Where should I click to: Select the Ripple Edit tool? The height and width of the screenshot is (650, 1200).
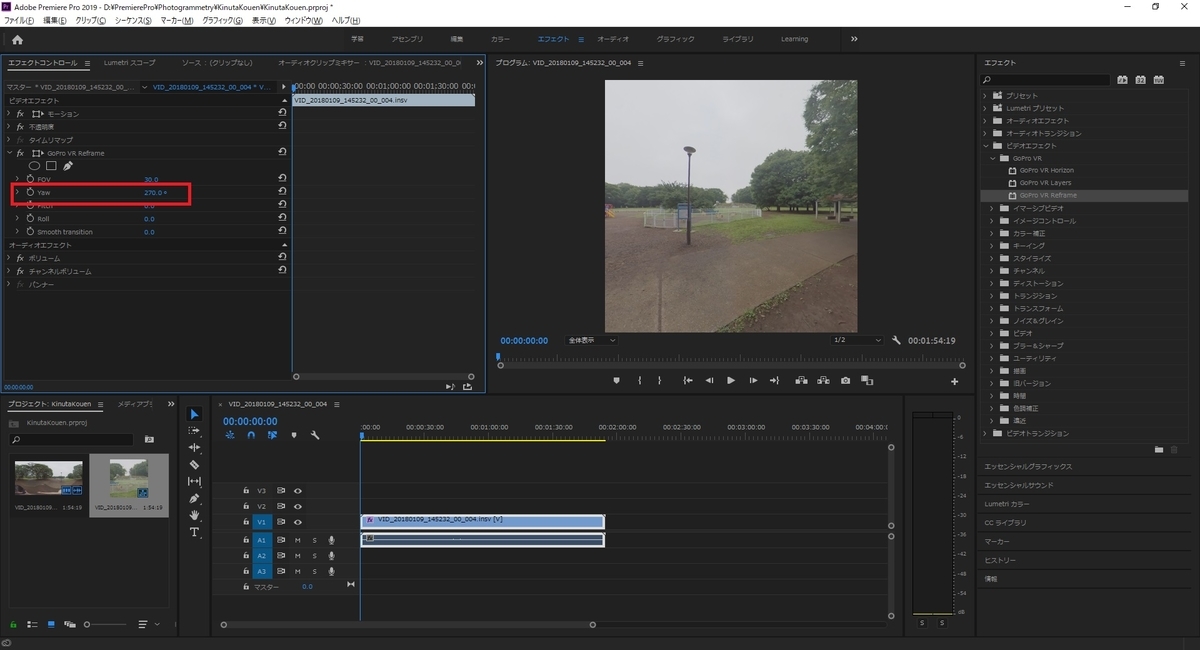coord(195,448)
